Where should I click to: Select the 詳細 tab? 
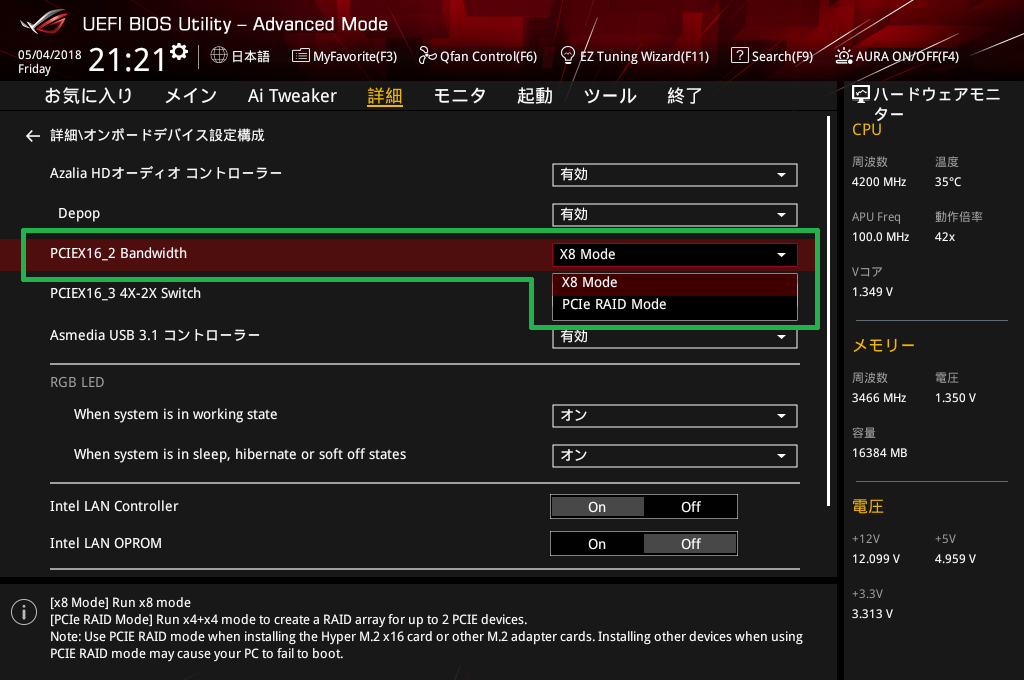click(x=385, y=96)
